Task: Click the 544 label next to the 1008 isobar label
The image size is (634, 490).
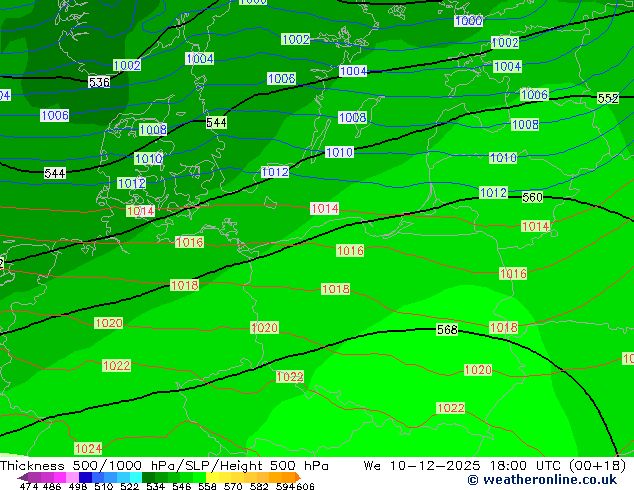Action: coord(216,122)
